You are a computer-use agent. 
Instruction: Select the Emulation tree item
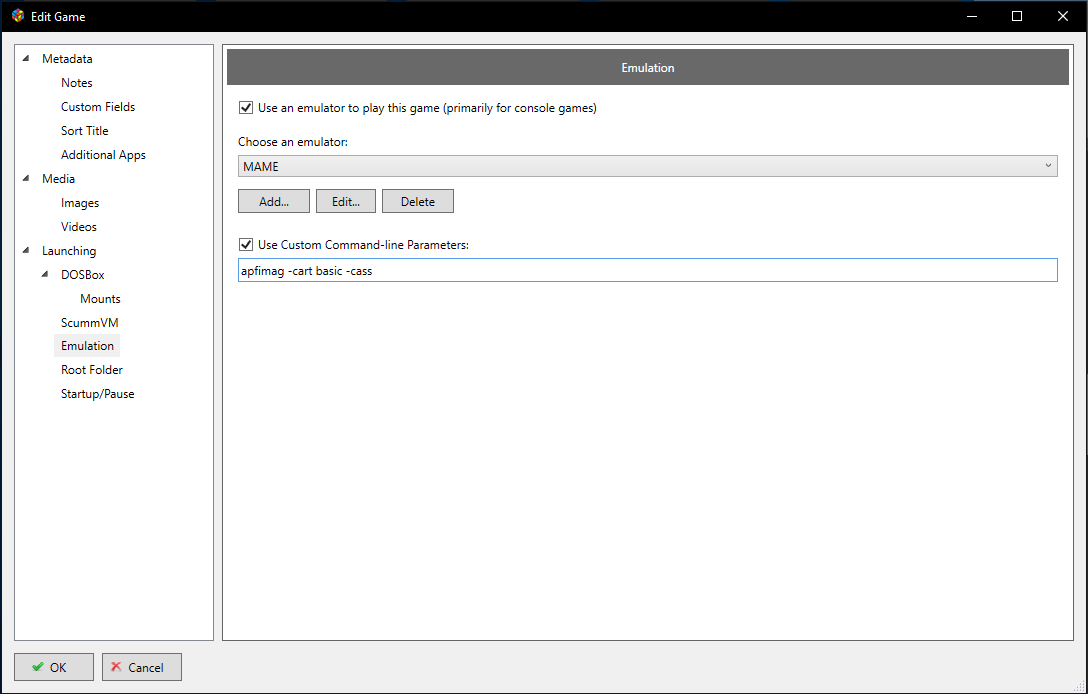(x=87, y=346)
